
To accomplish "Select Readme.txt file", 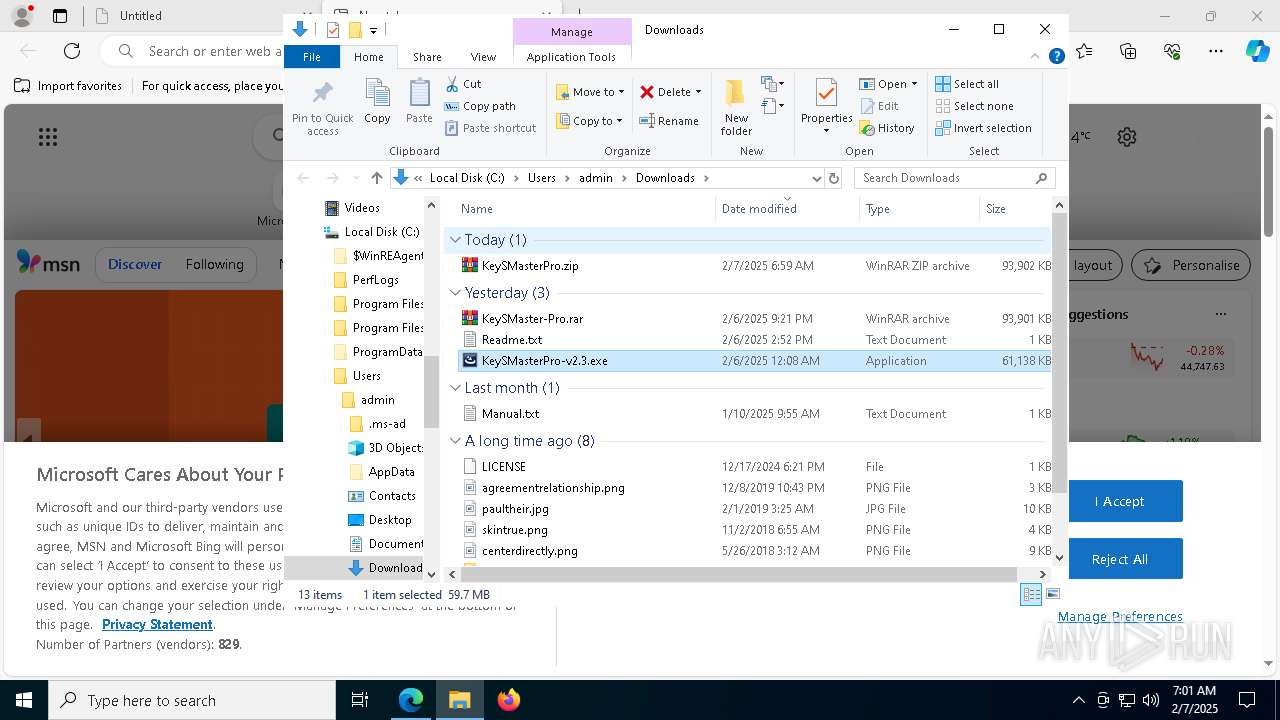I will pyautogui.click(x=512, y=340).
